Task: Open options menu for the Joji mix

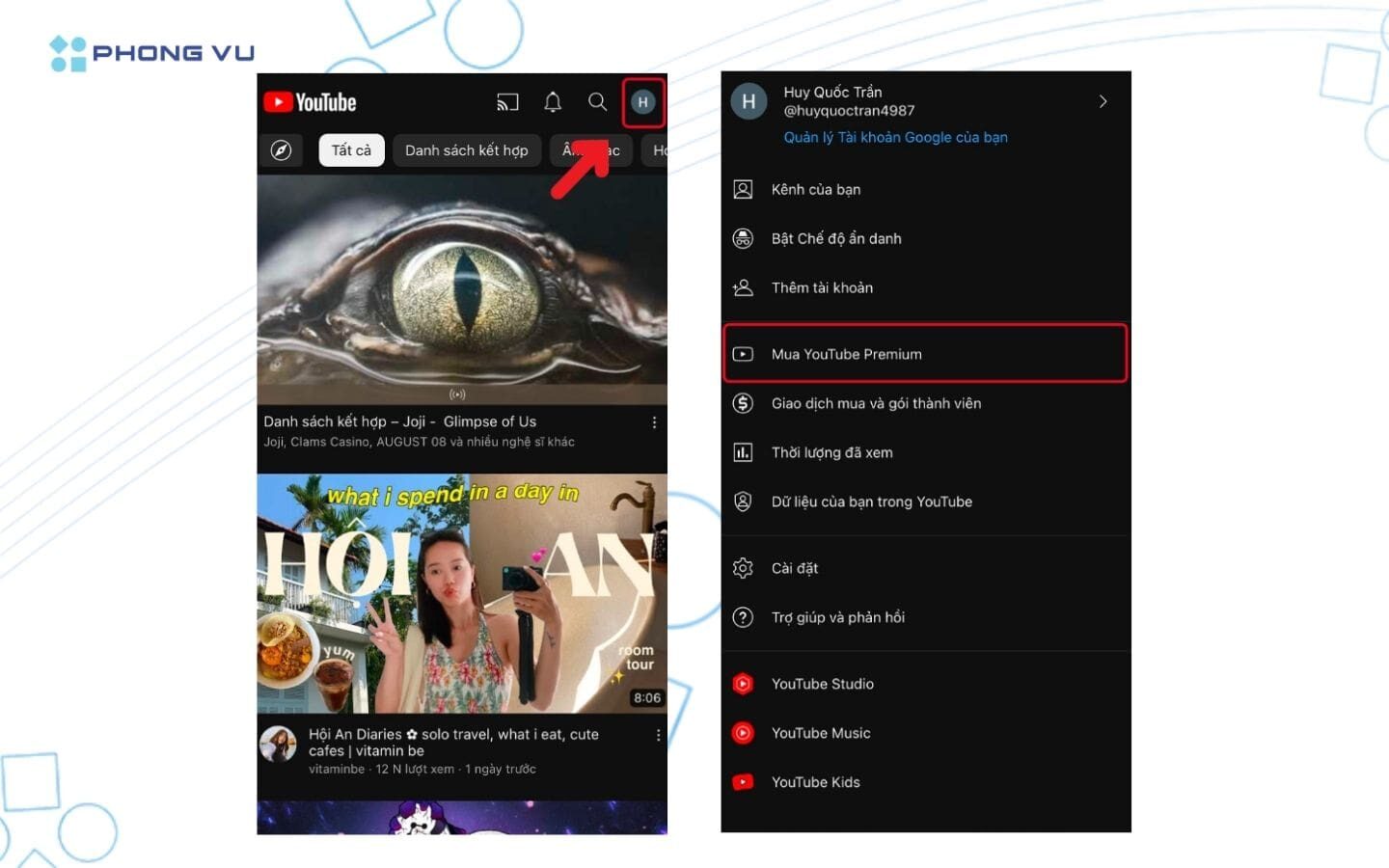Action: point(654,422)
